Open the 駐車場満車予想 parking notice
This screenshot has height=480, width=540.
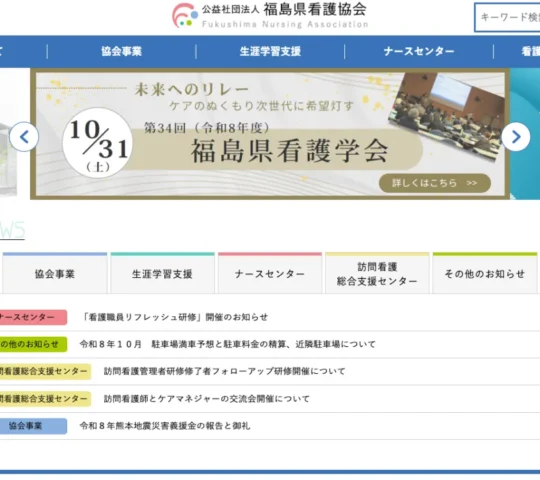[x=228, y=344]
